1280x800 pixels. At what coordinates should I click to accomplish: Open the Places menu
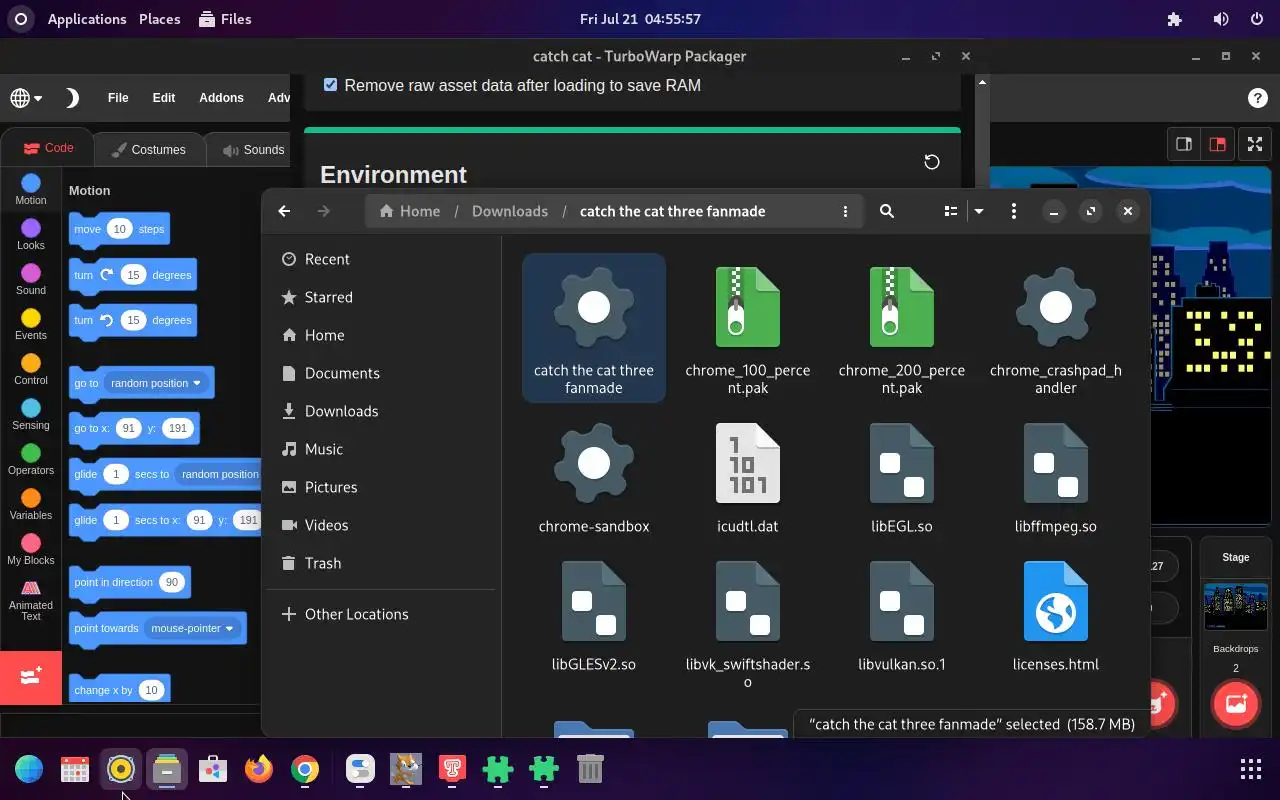click(x=159, y=19)
